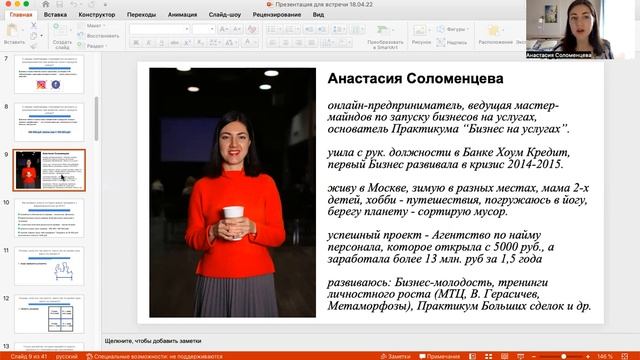
Task: Open the font name combo box
Action: pyautogui.click(x=160, y=29)
